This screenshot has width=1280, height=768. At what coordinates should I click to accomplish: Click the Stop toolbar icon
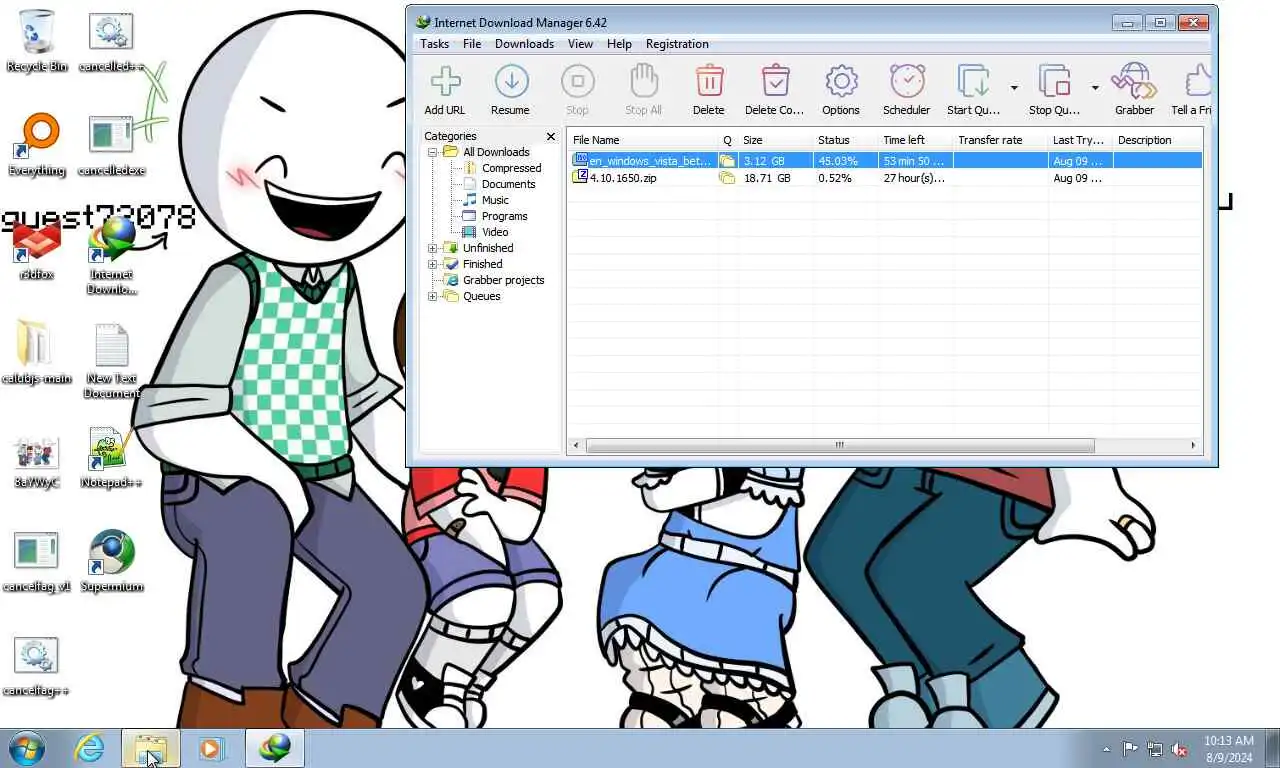[x=577, y=82]
